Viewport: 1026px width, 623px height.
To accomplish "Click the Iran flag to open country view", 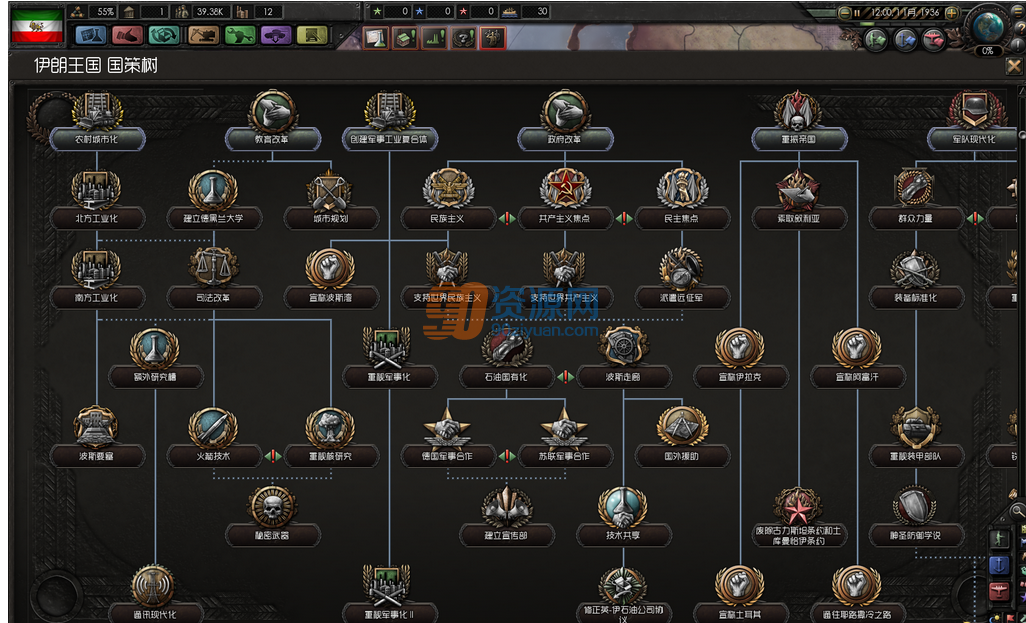I will tap(37, 25).
